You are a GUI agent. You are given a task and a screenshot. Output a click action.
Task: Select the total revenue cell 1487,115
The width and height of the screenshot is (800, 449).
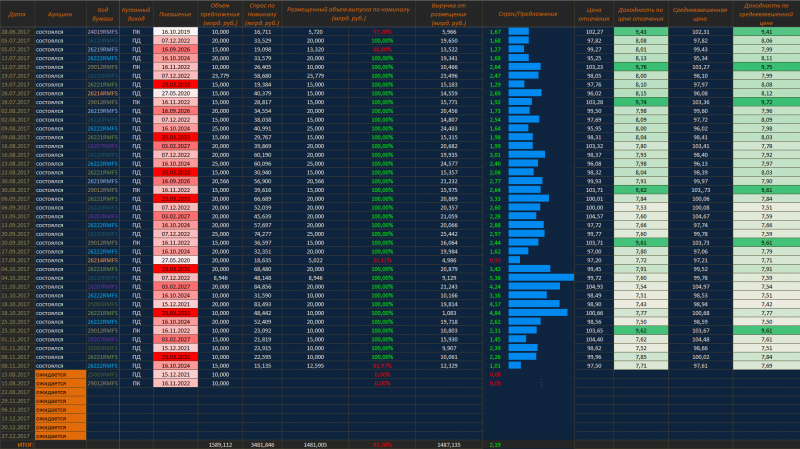pyautogui.click(x=448, y=444)
